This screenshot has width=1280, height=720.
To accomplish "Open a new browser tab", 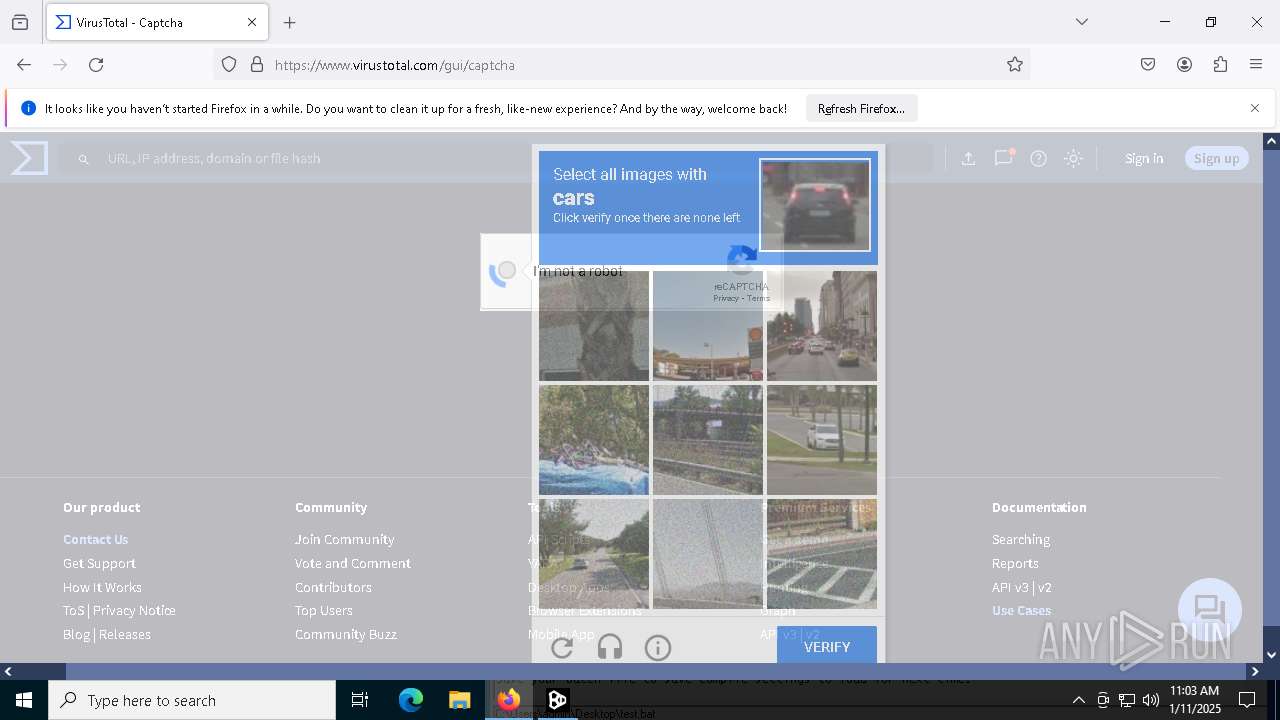I will tap(290, 22).
